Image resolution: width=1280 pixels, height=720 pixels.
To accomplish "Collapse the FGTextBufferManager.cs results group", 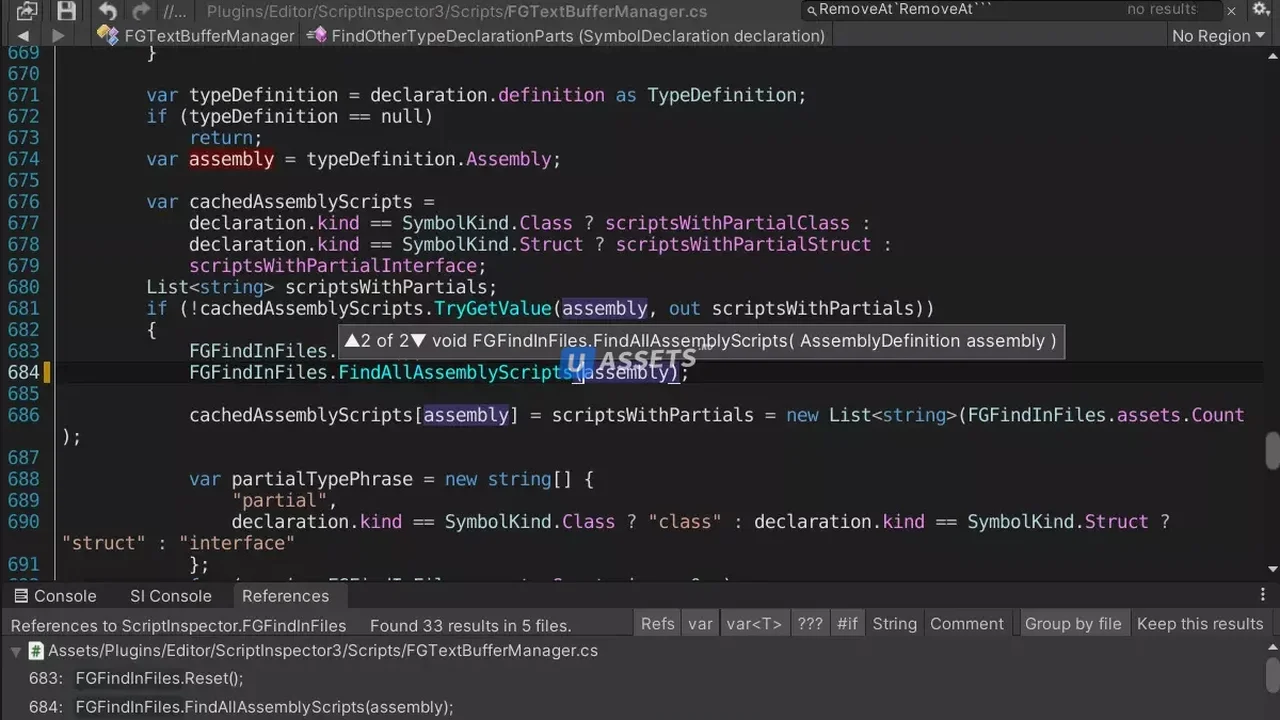I will click(x=15, y=651).
